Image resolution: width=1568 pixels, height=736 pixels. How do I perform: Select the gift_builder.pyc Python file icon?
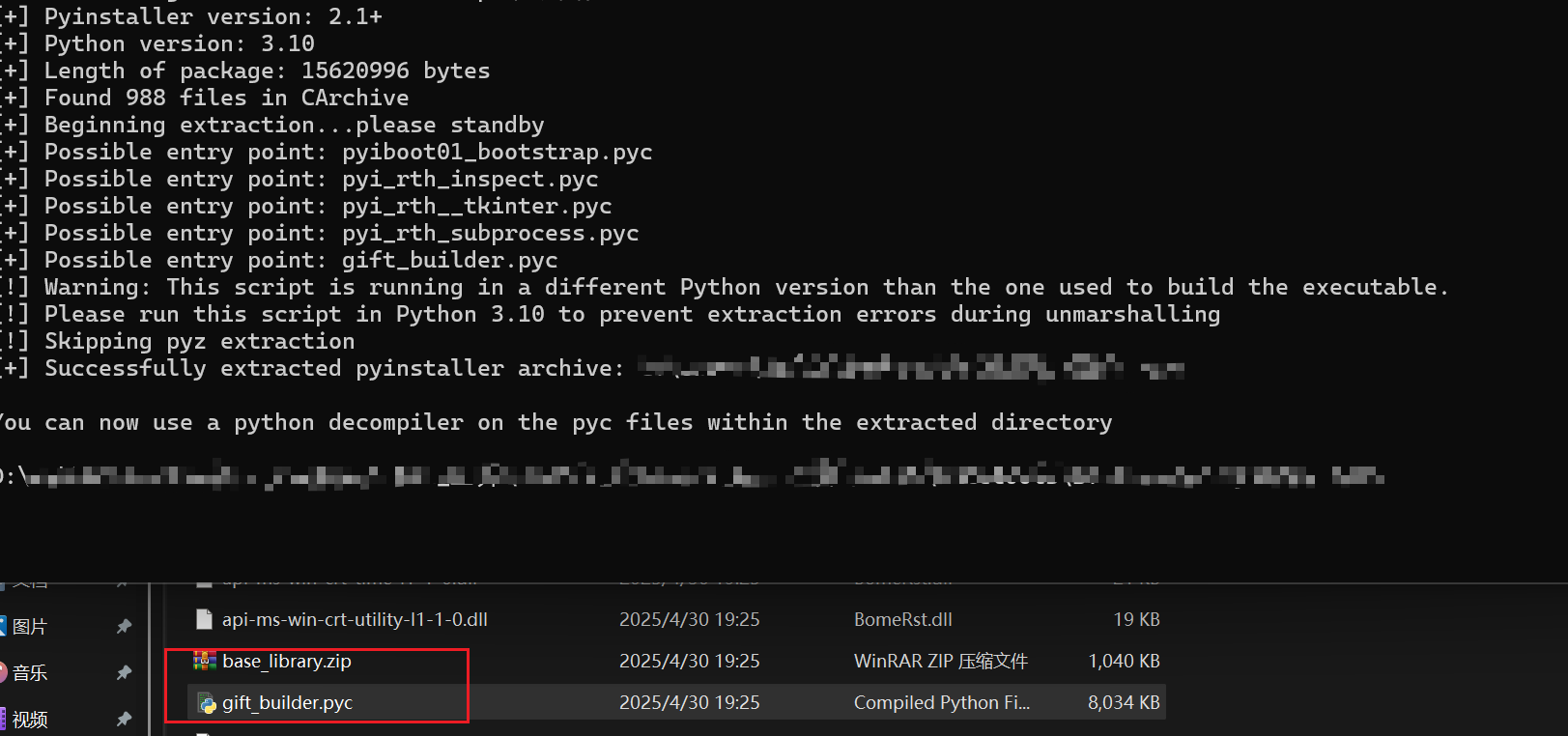click(207, 703)
